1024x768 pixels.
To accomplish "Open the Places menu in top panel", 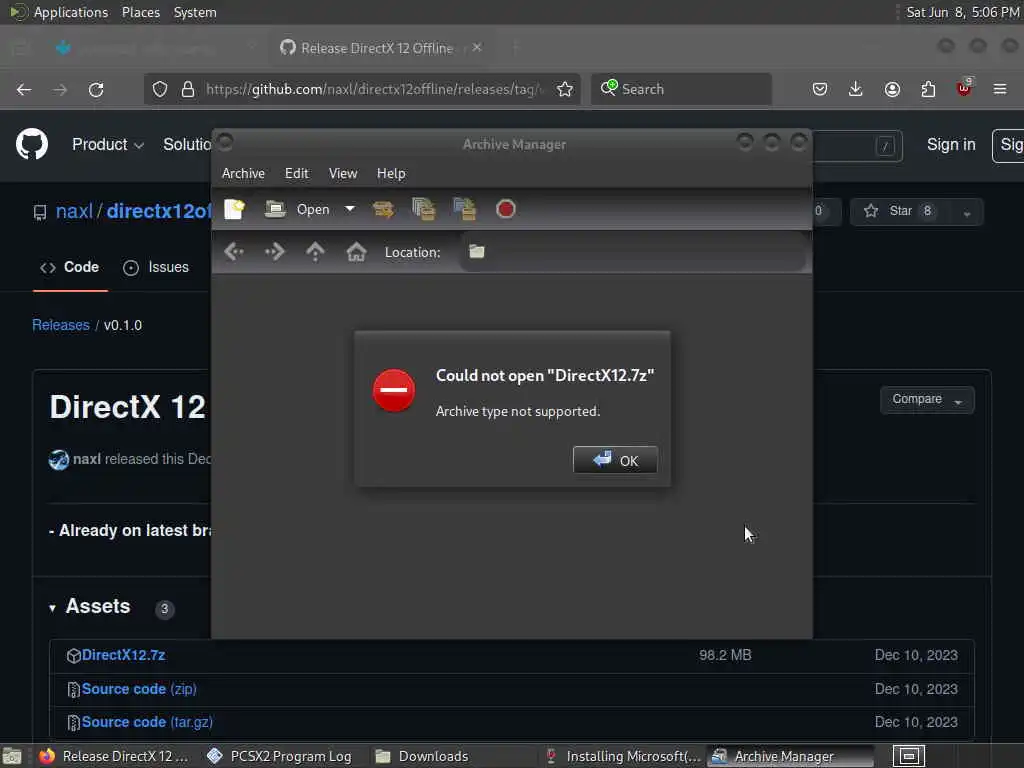I will [140, 12].
